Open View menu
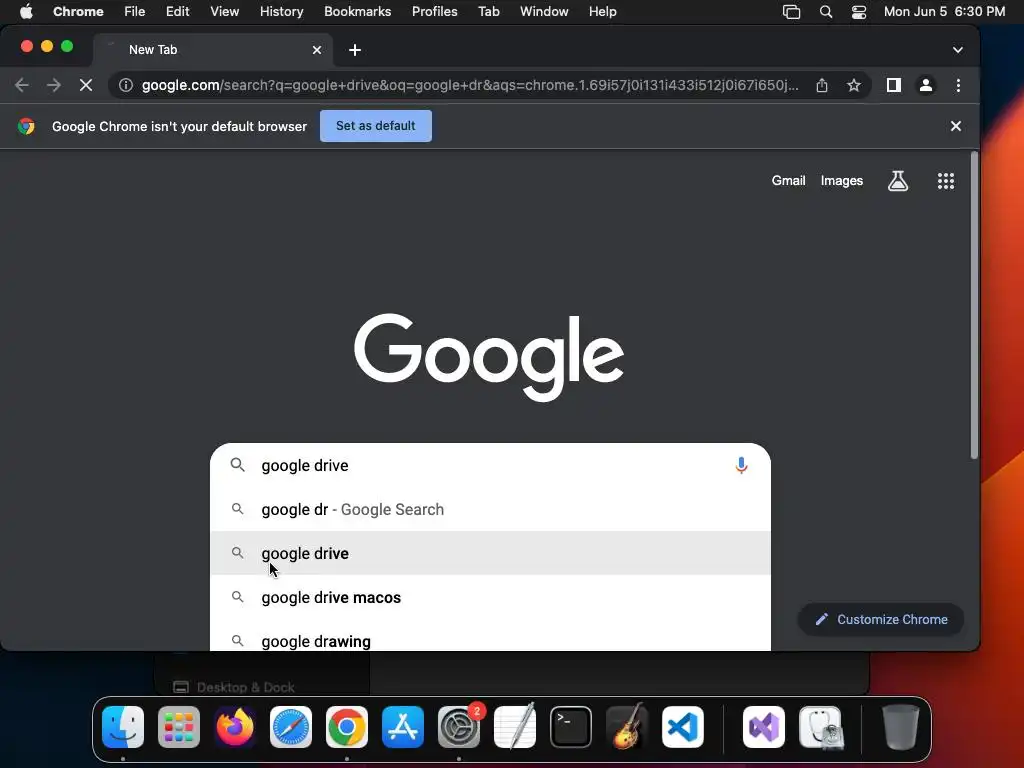Screen dimensions: 1024x768 point(224,11)
